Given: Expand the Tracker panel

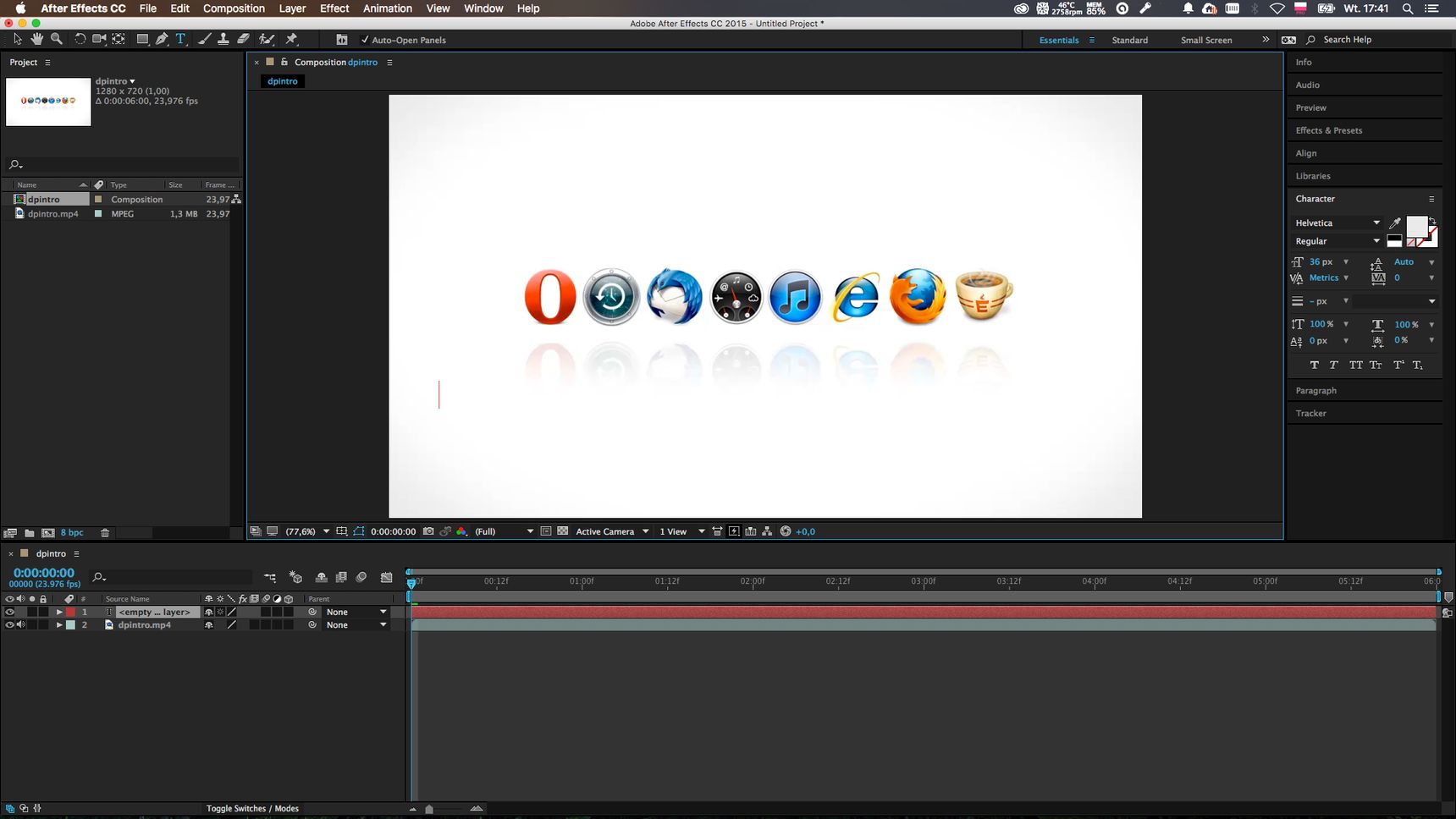Looking at the screenshot, I should tap(1310, 414).
